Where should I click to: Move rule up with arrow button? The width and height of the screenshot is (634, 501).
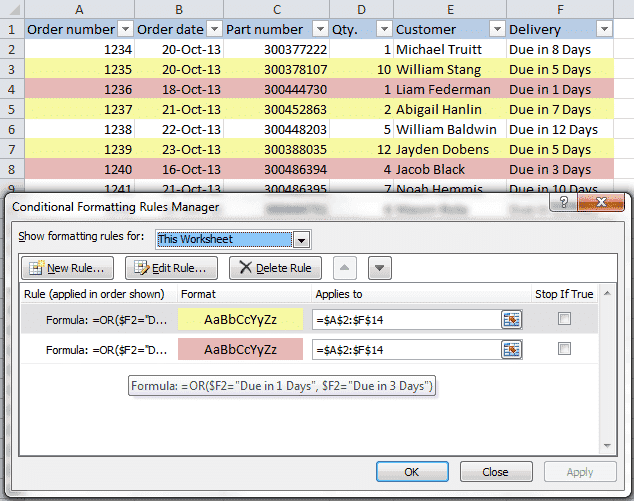344,268
